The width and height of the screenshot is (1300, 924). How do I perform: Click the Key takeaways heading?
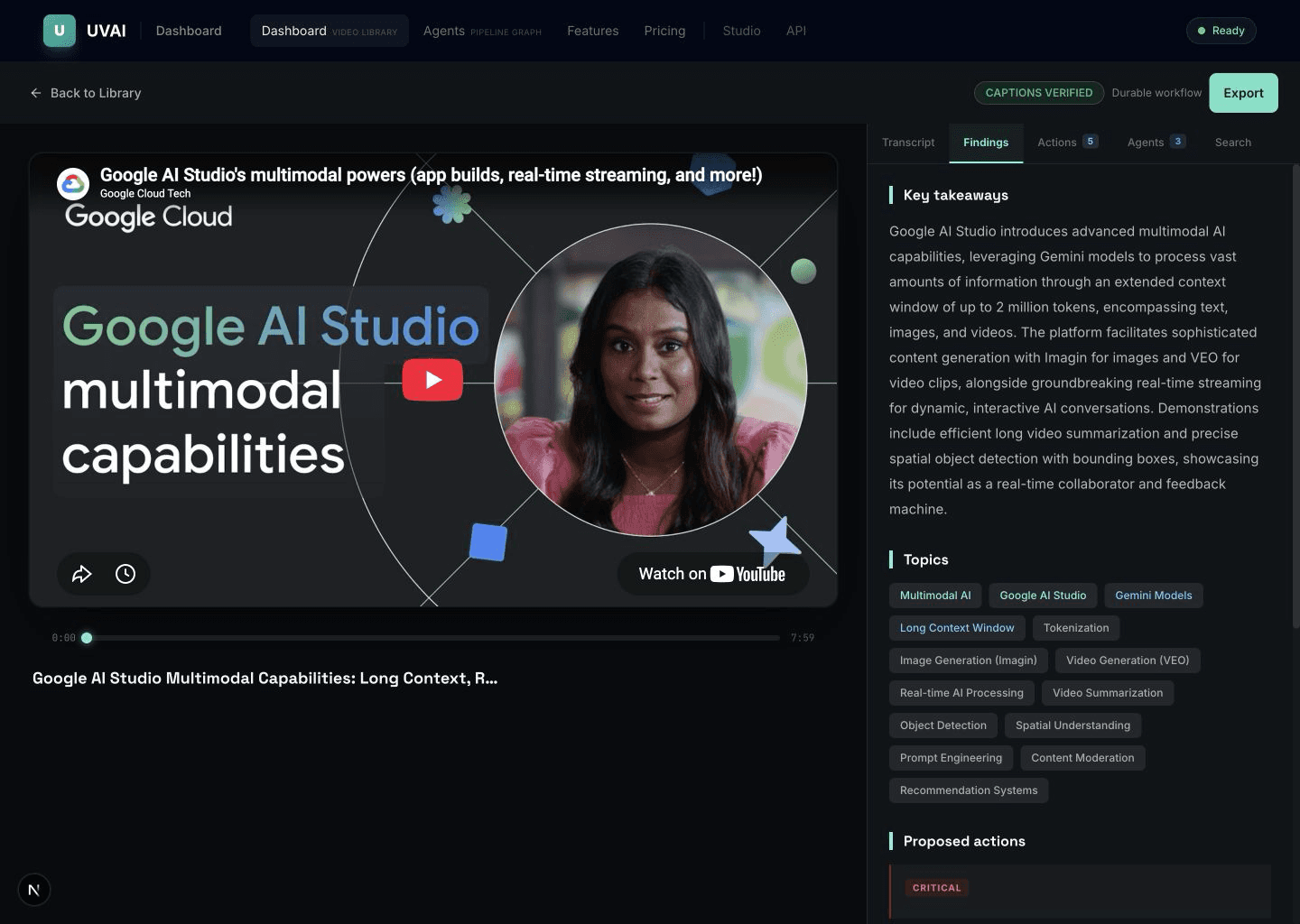956,195
